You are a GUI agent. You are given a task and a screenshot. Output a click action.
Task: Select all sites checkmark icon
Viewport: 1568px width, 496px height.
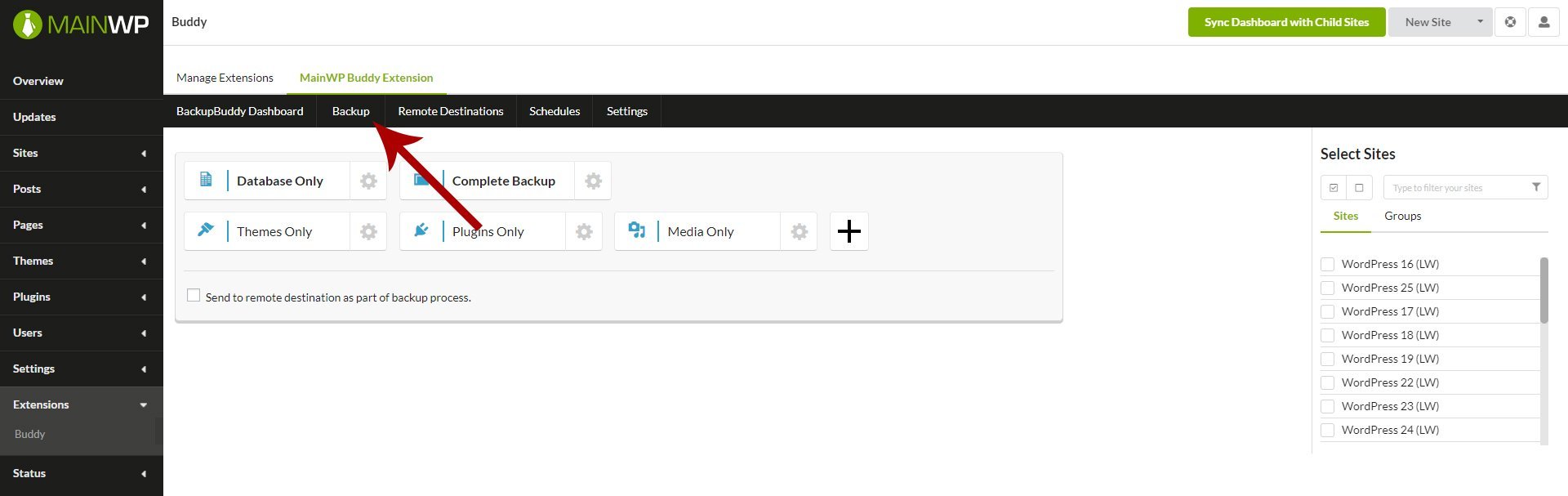pyautogui.click(x=1334, y=187)
